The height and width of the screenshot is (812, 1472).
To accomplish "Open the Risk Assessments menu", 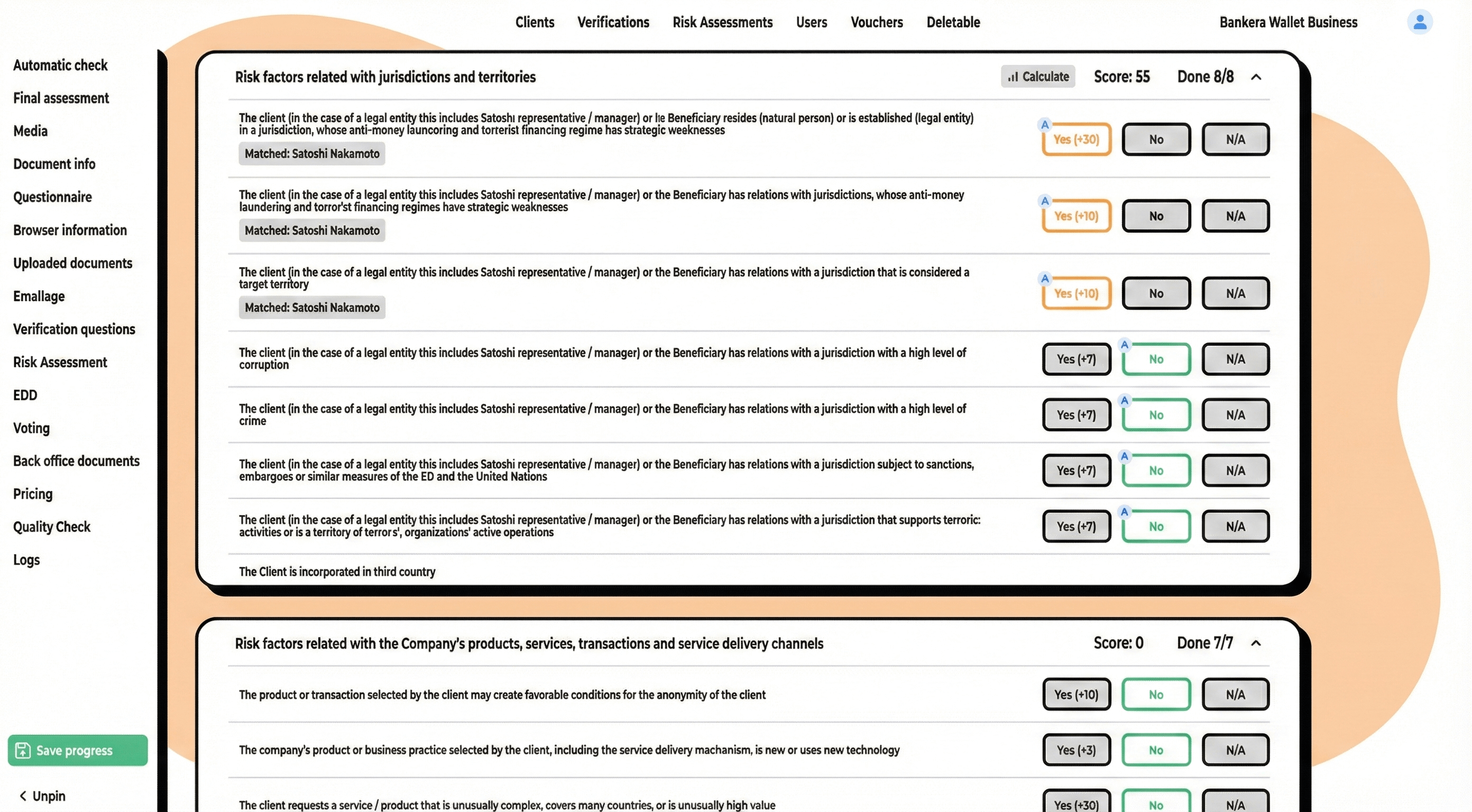I will click(x=722, y=22).
